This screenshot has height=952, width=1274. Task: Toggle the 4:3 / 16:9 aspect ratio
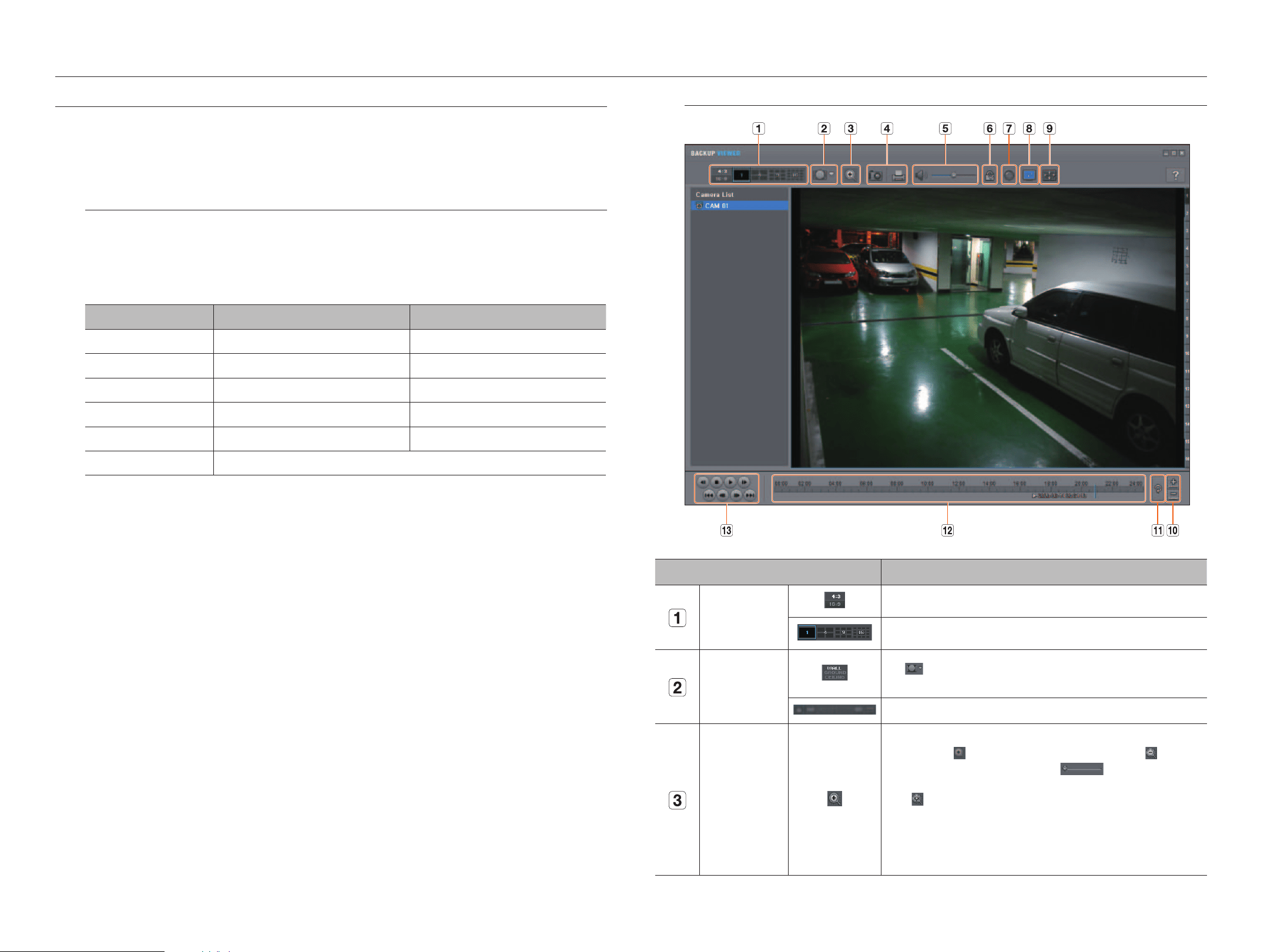(x=721, y=175)
